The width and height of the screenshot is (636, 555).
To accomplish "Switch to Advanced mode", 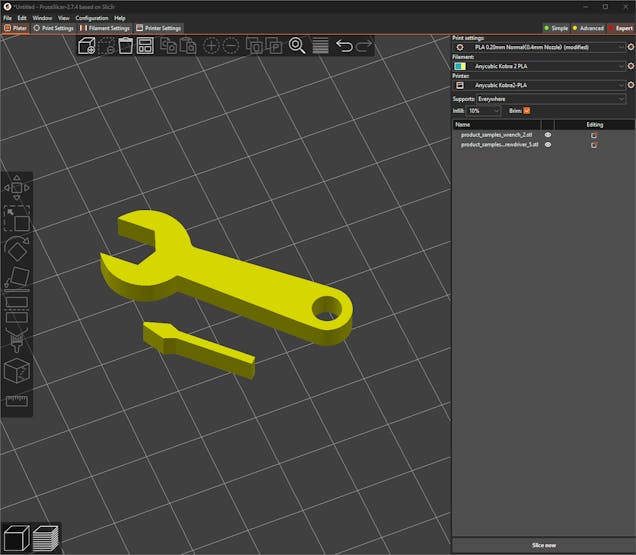I will point(588,28).
